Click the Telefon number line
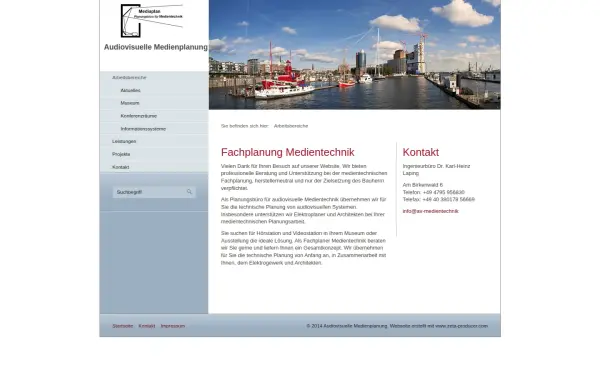The image size is (600, 375). [434, 192]
